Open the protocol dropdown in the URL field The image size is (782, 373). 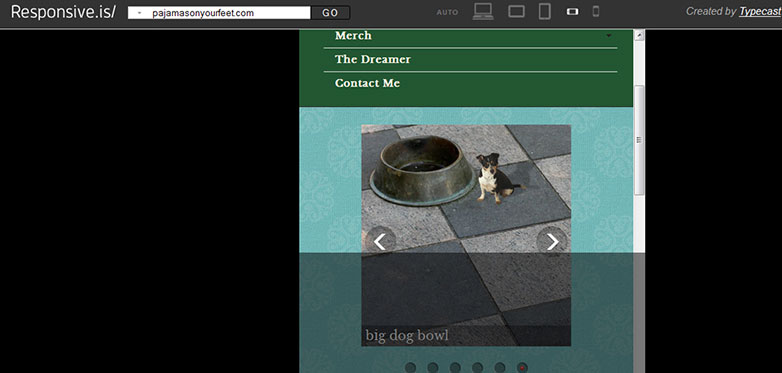point(139,13)
